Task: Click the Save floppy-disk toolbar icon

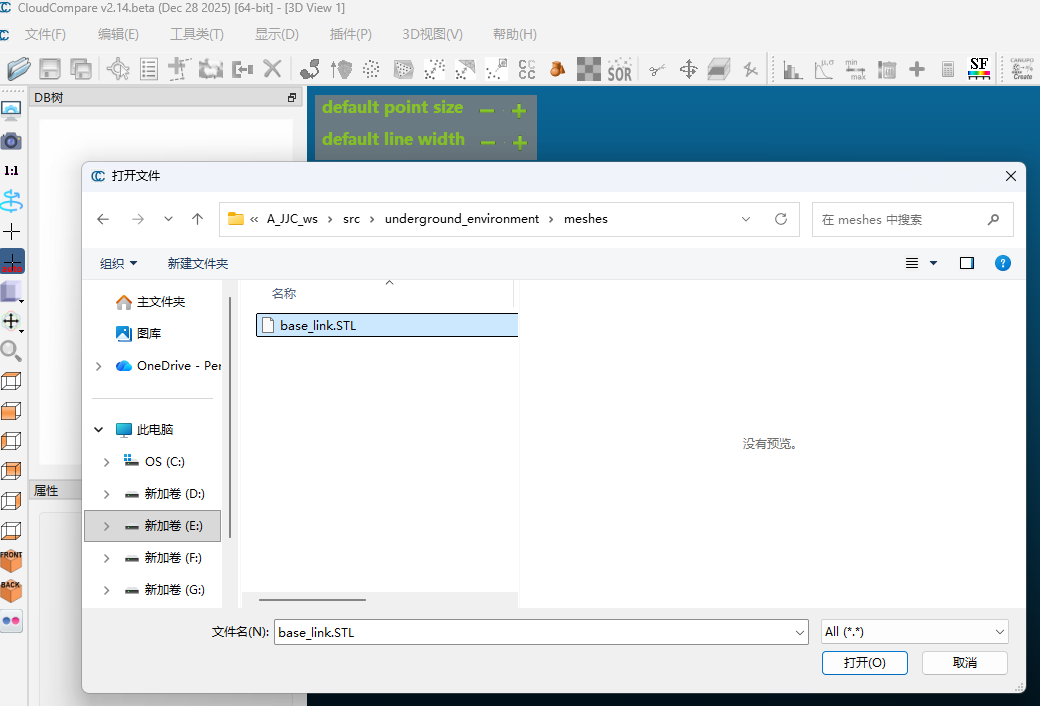Action: point(50,69)
